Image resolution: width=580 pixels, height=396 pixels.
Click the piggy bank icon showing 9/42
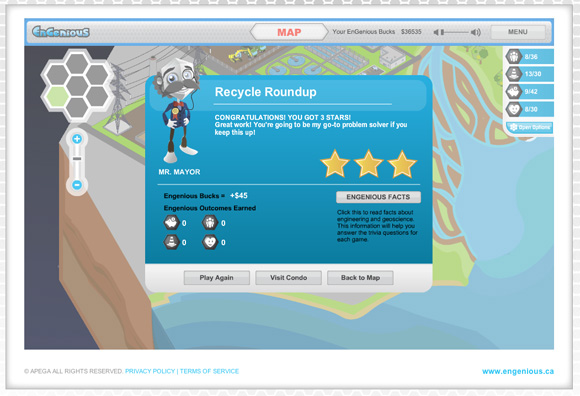point(514,91)
